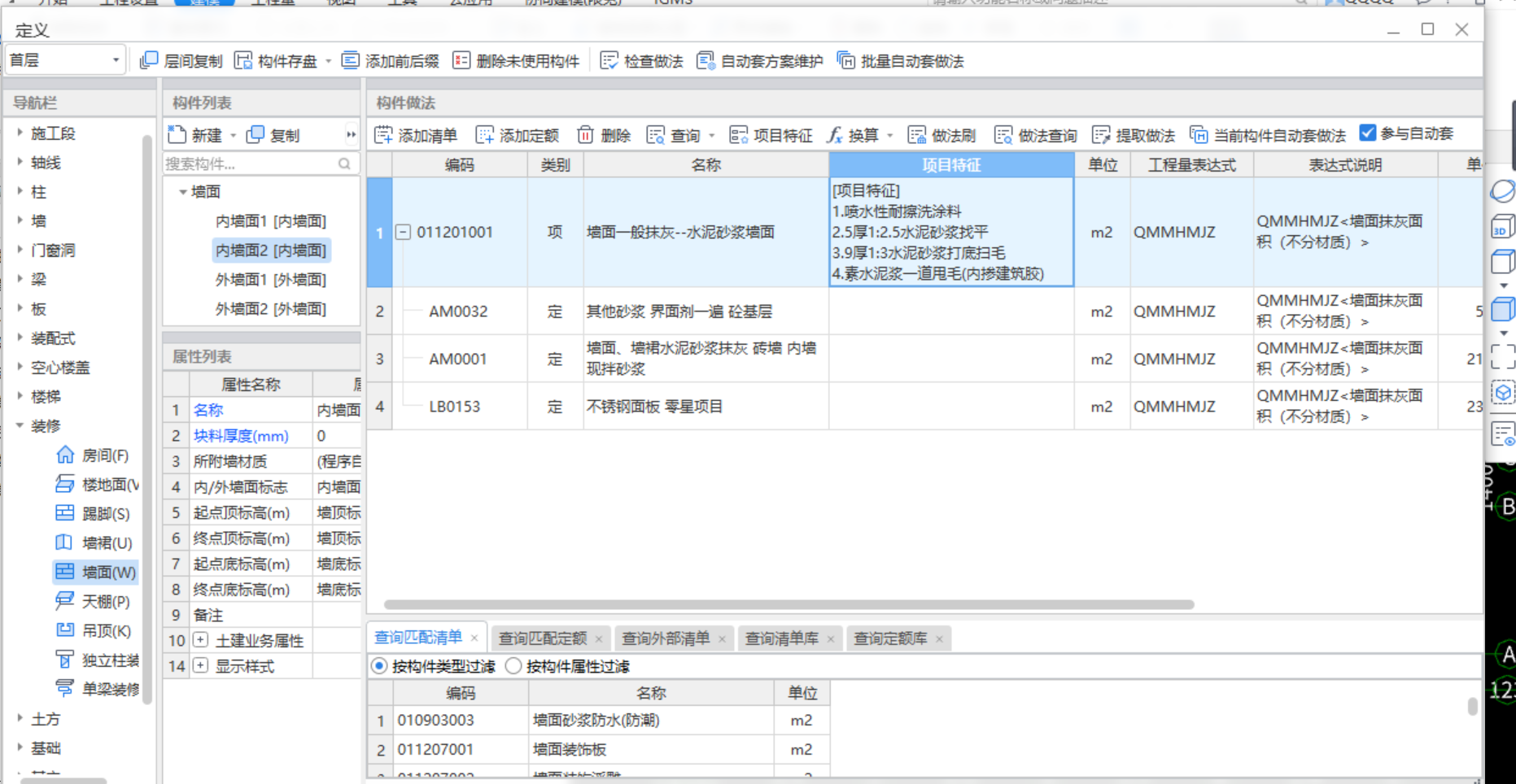Click the 提取做法 icon
Screen dimensions: 1516x784
pos(1101,135)
